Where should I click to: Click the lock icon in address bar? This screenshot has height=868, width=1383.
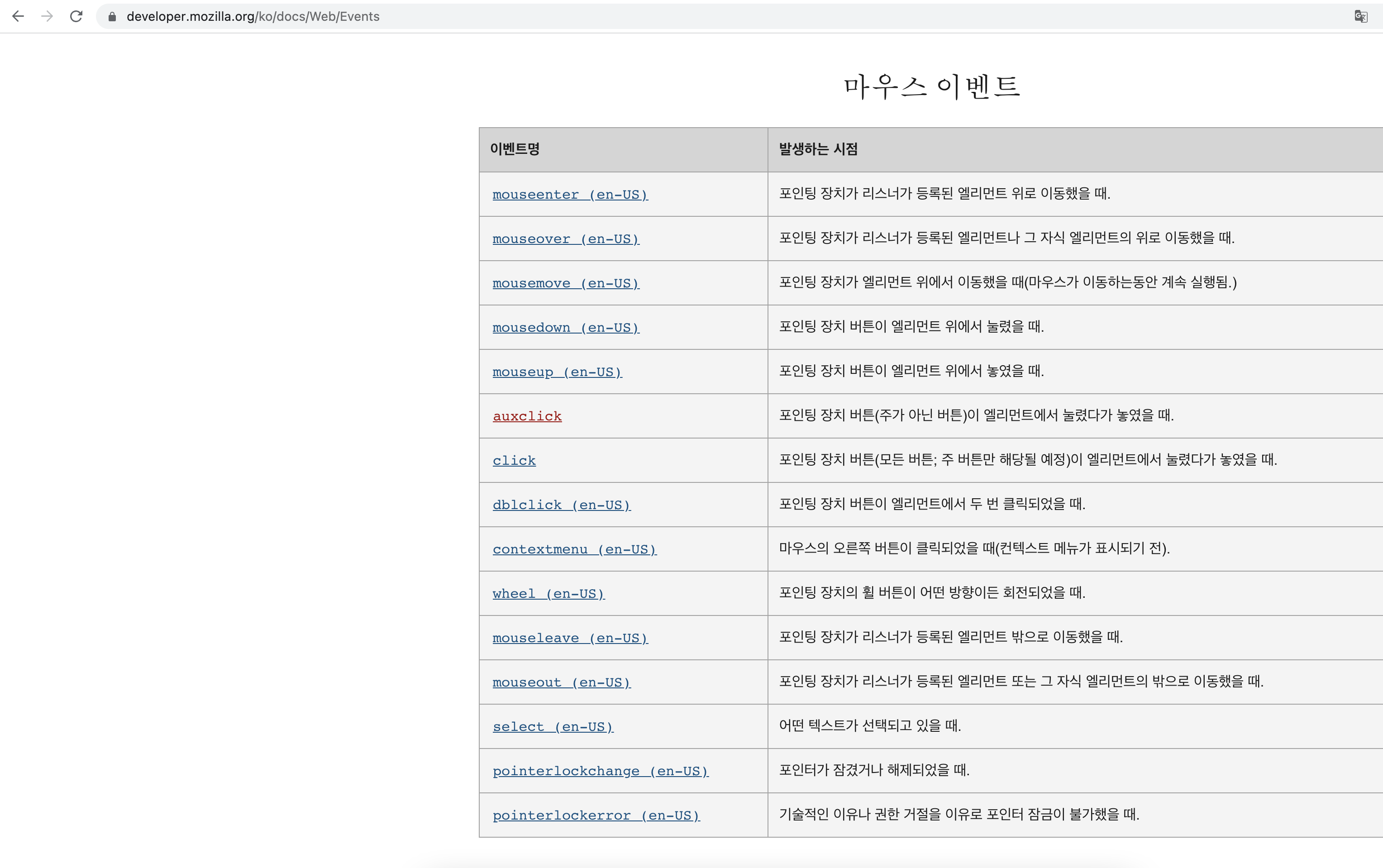113,17
